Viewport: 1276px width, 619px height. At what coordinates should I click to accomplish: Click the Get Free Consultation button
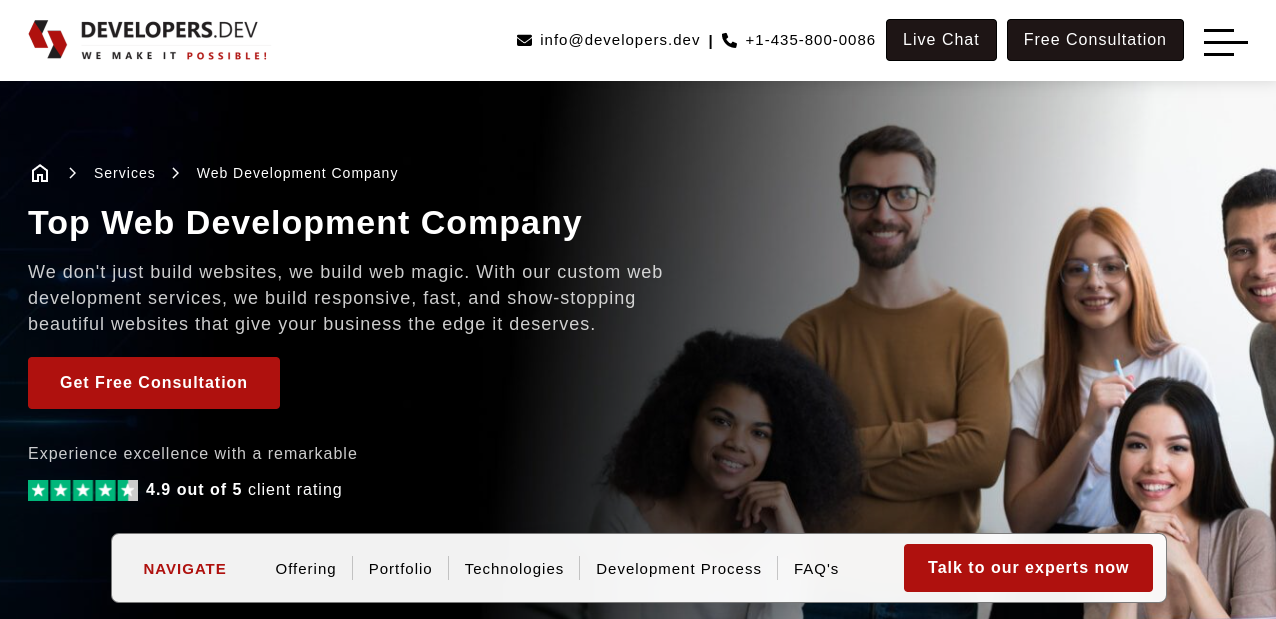[154, 383]
